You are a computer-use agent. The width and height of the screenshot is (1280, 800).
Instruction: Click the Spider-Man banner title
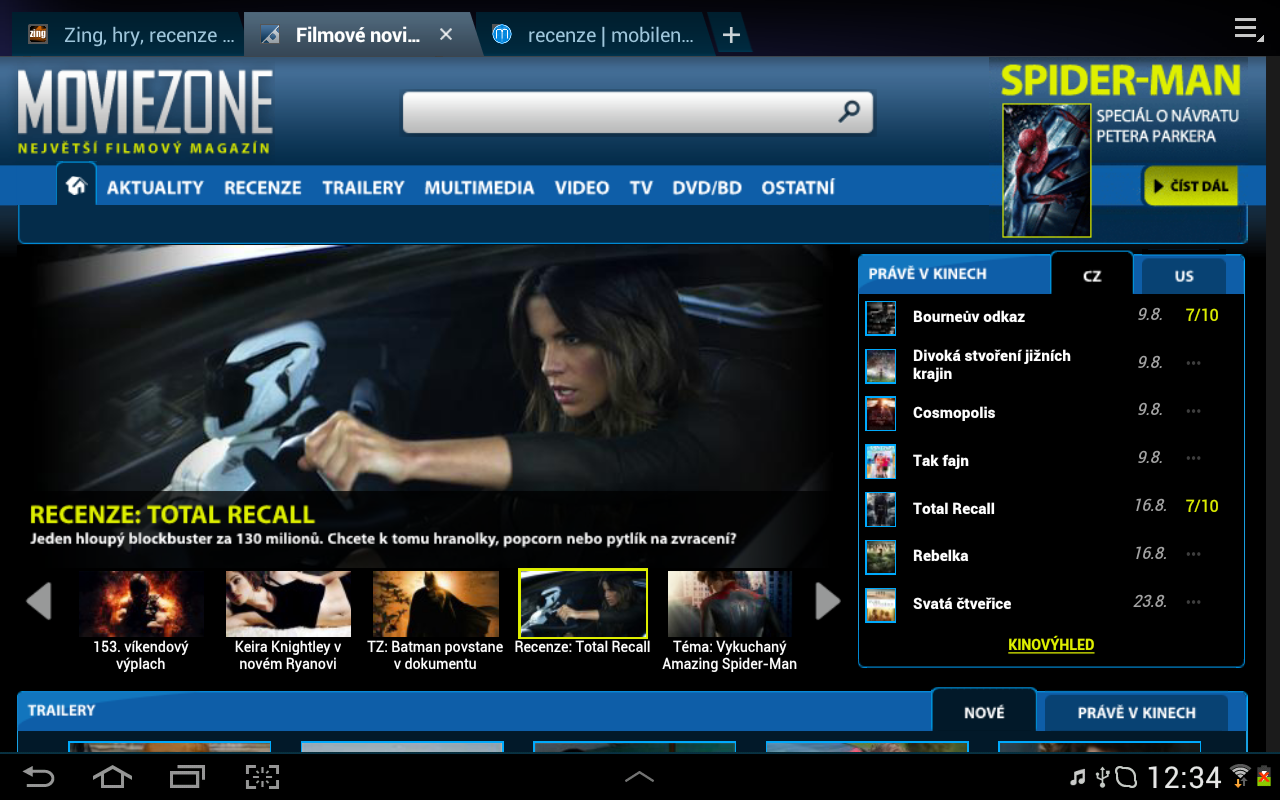coord(1120,80)
